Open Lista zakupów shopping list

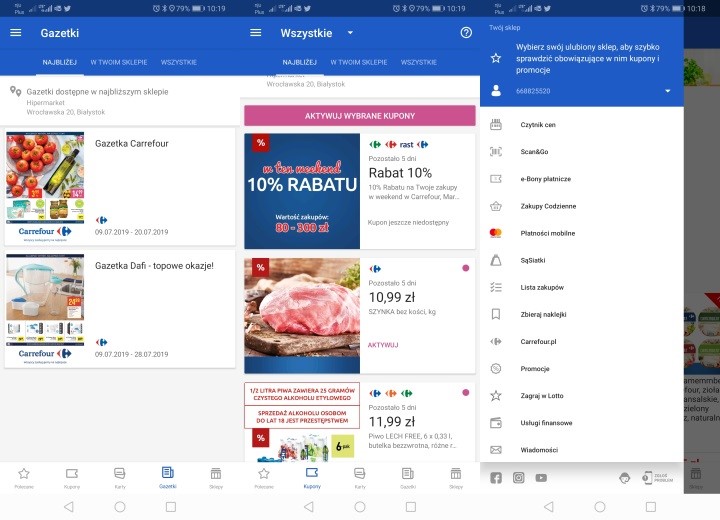tap(543, 287)
